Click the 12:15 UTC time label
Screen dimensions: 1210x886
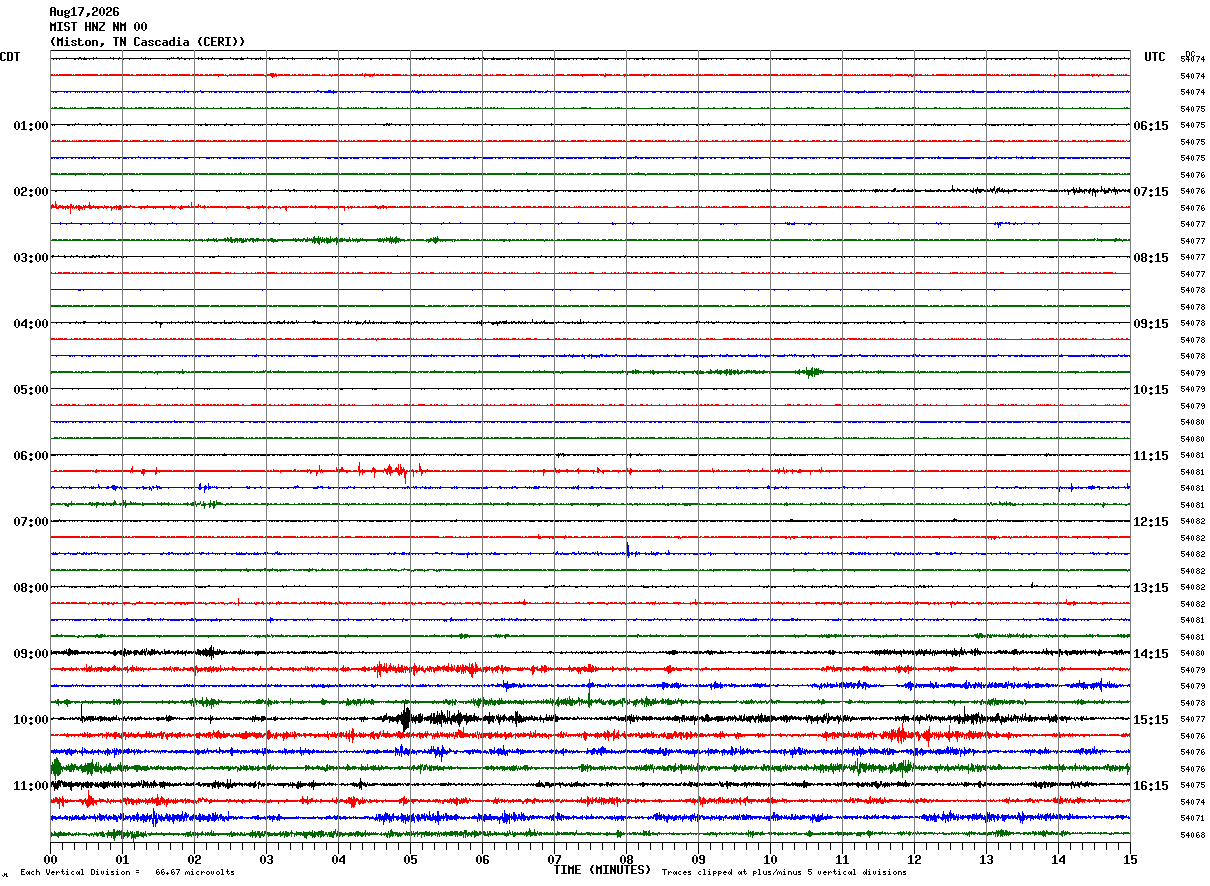click(x=1151, y=522)
